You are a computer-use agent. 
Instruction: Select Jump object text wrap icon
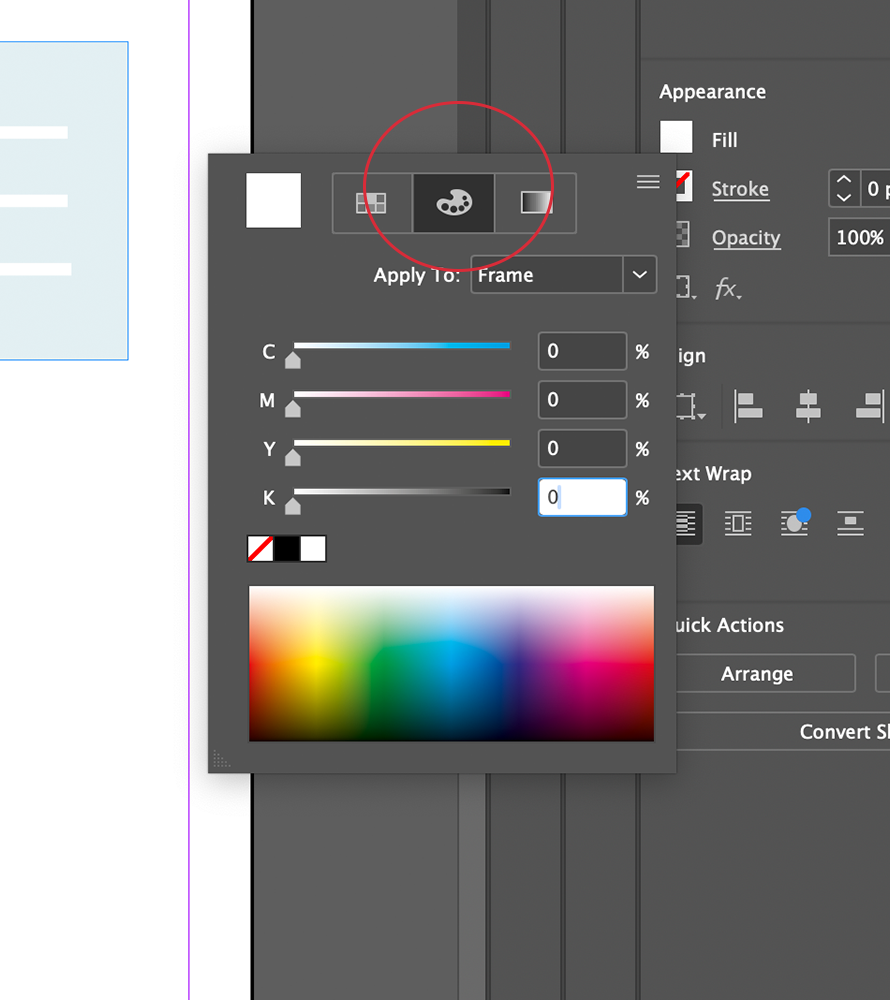[850, 524]
